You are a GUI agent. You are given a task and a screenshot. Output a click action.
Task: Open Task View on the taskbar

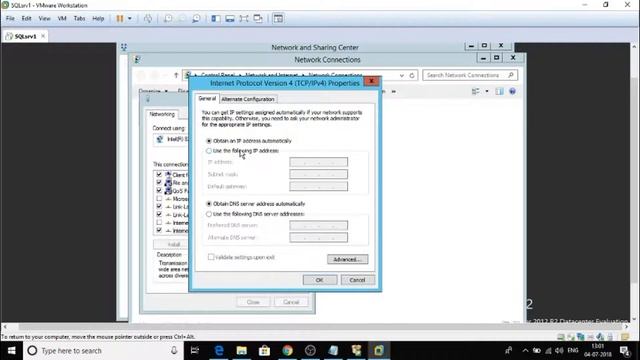coord(195,351)
